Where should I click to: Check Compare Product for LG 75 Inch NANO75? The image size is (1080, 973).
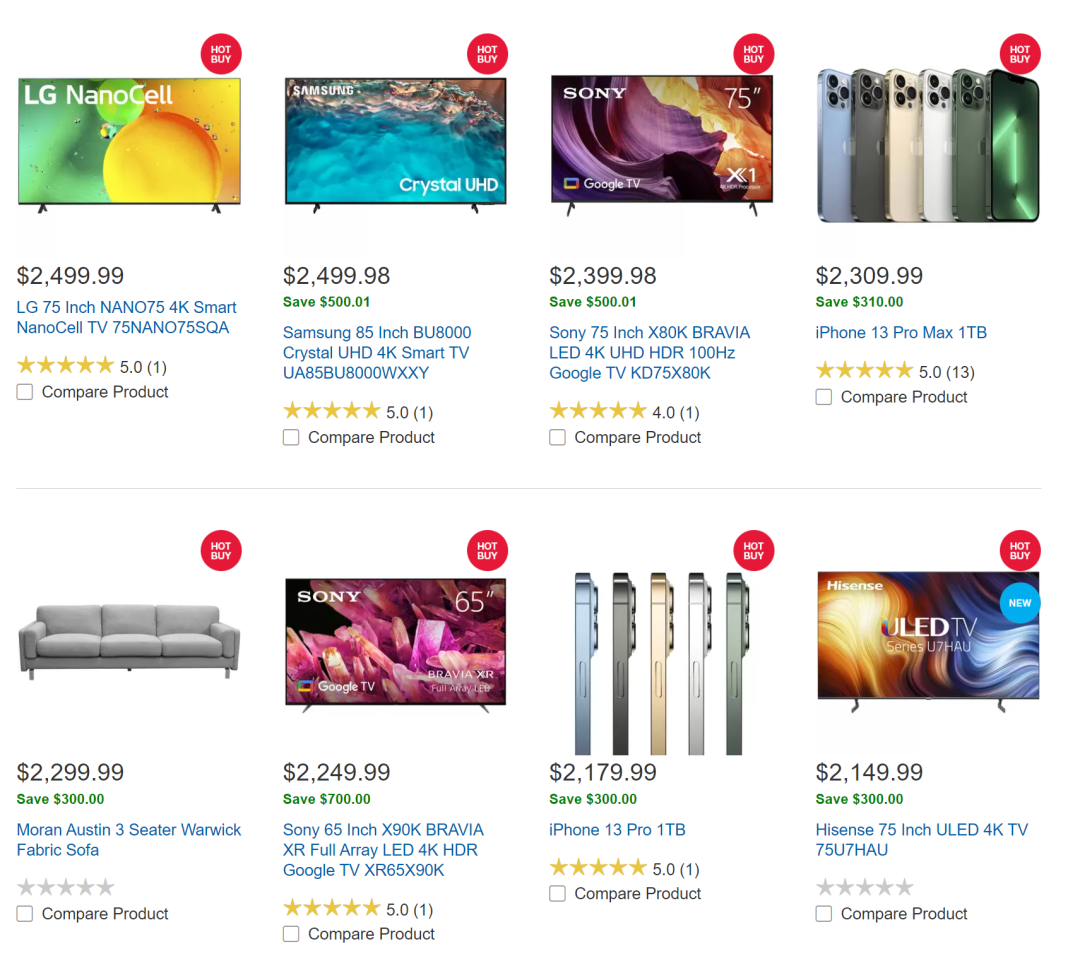[25, 392]
